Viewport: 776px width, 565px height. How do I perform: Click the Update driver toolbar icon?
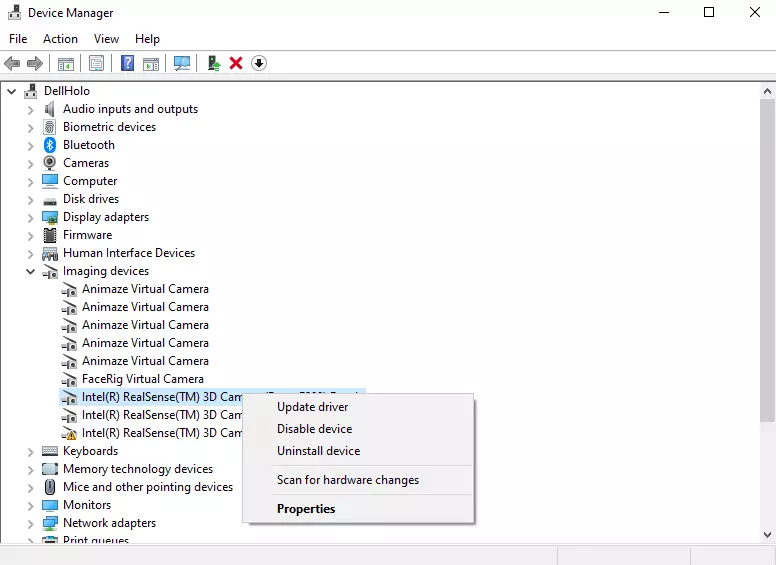point(214,63)
